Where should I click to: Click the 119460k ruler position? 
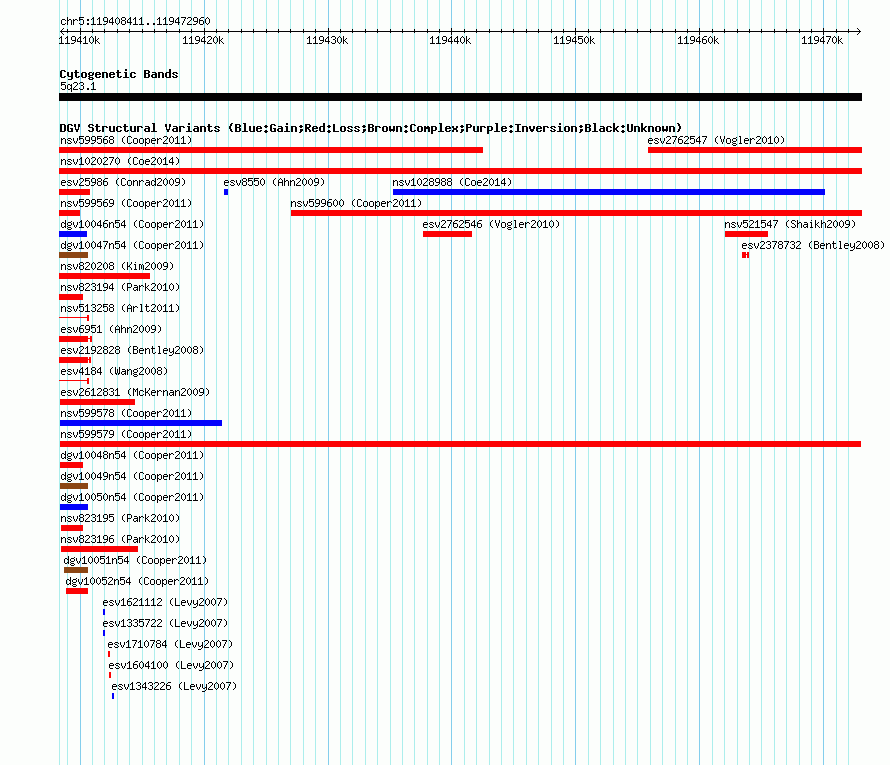coord(698,40)
